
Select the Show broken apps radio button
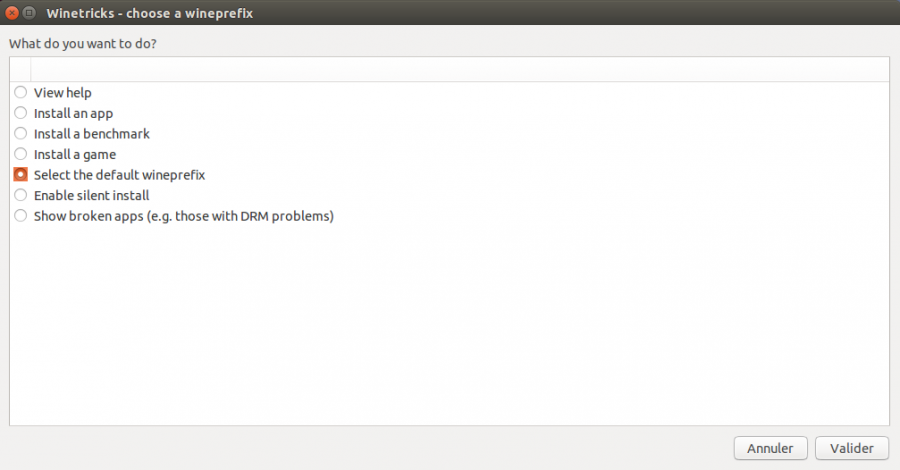click(21, 216)
